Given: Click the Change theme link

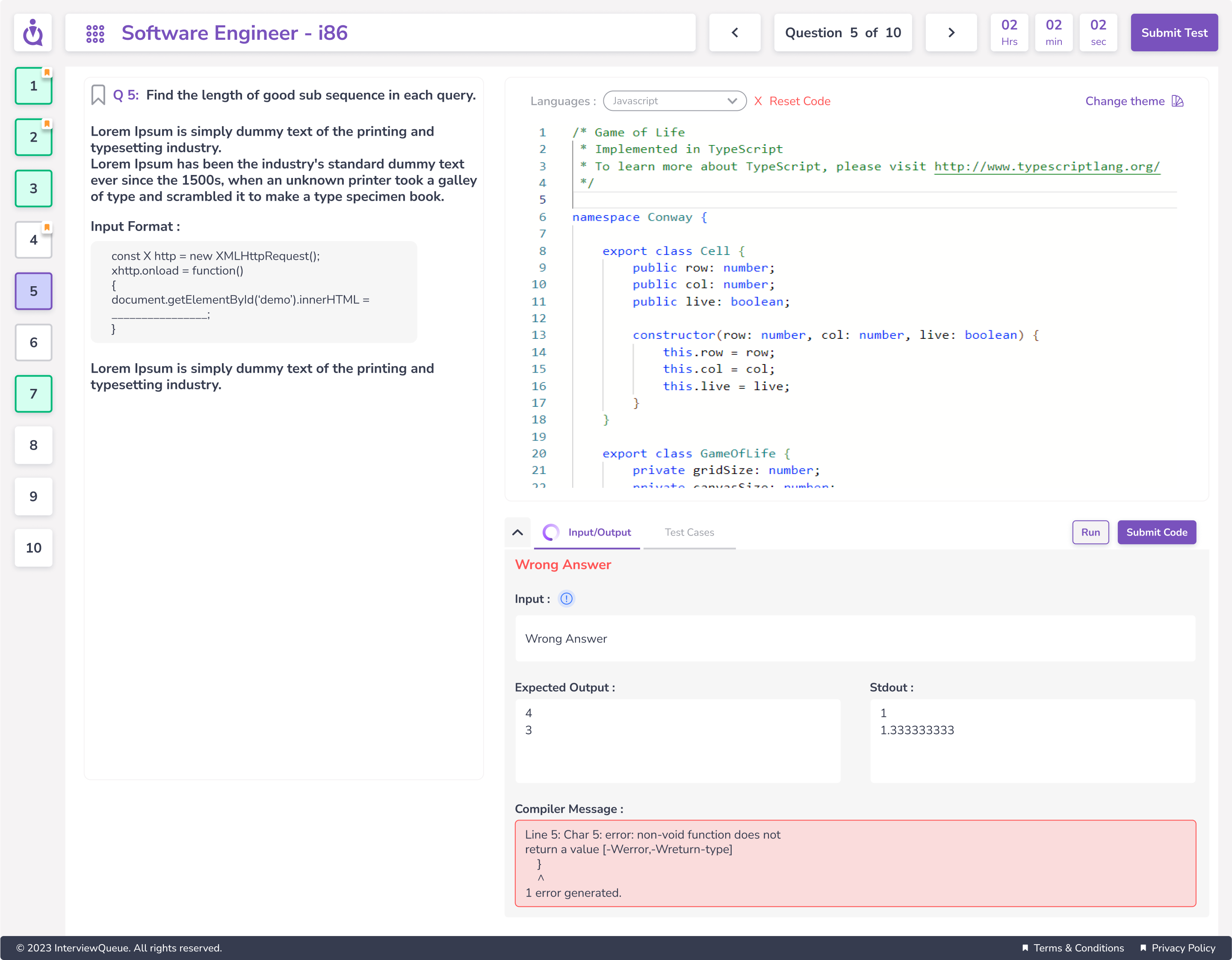Looking at the screenshot, I should click(1125, 101).
